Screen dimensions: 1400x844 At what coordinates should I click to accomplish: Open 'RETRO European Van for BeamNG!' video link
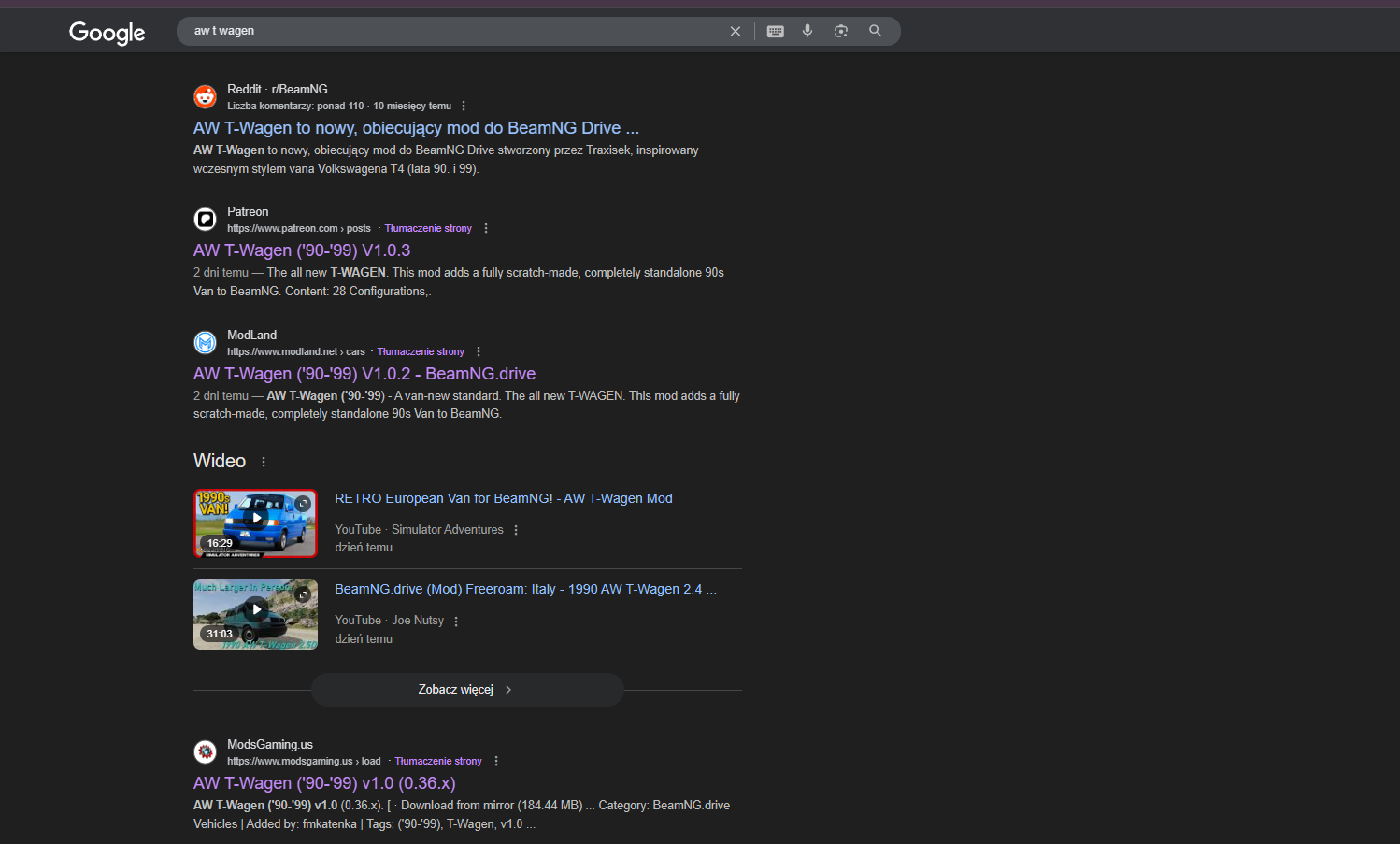(504, 498)
